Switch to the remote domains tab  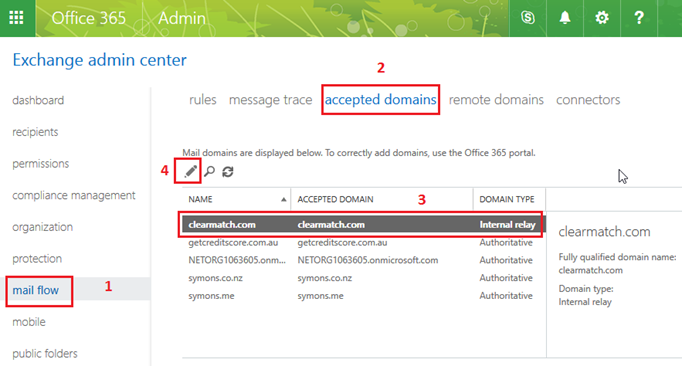(496, 100)
